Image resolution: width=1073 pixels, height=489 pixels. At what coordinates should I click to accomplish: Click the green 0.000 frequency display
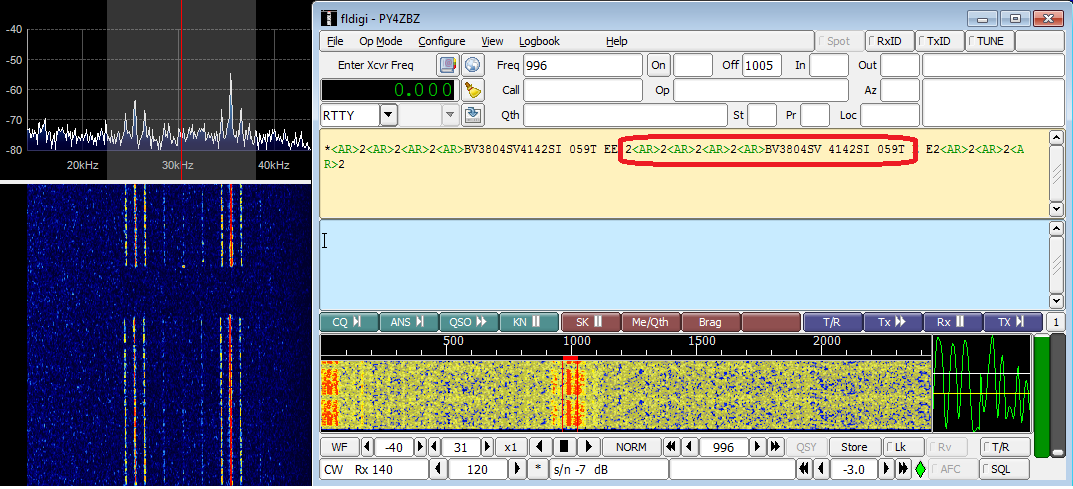(x=388, y=90)
